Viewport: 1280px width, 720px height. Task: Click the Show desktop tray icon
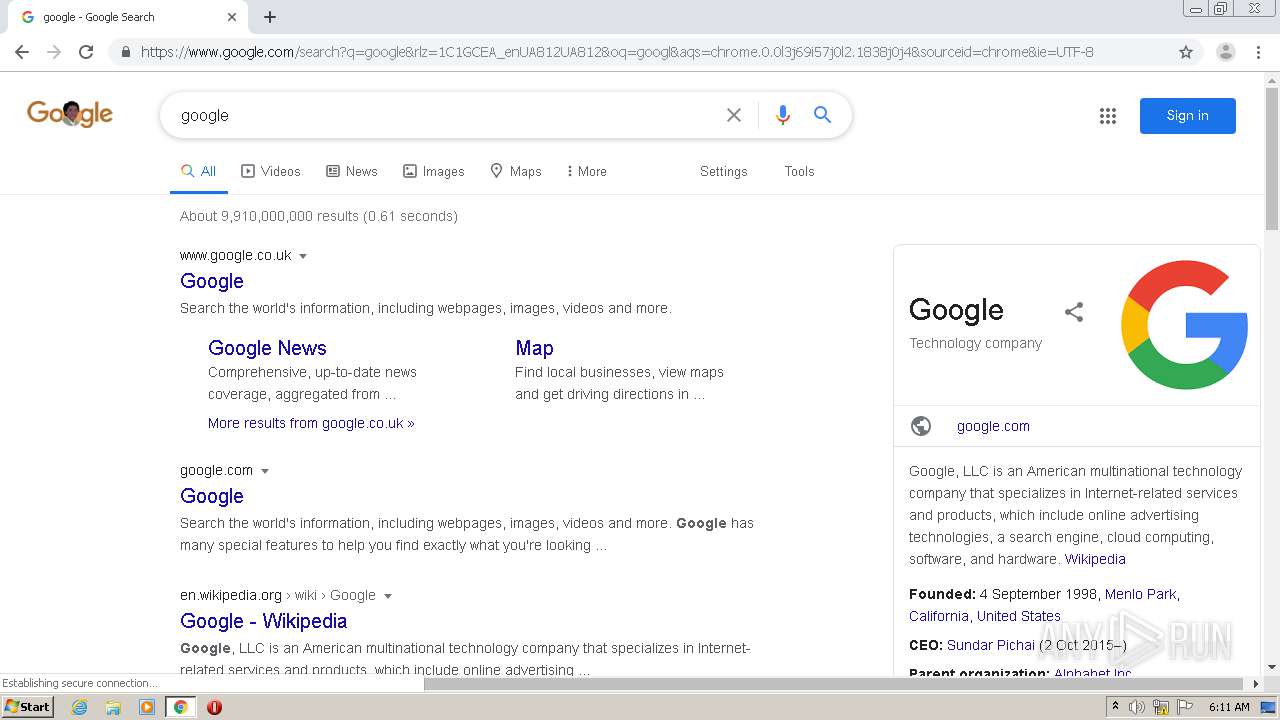[1268, 707]
